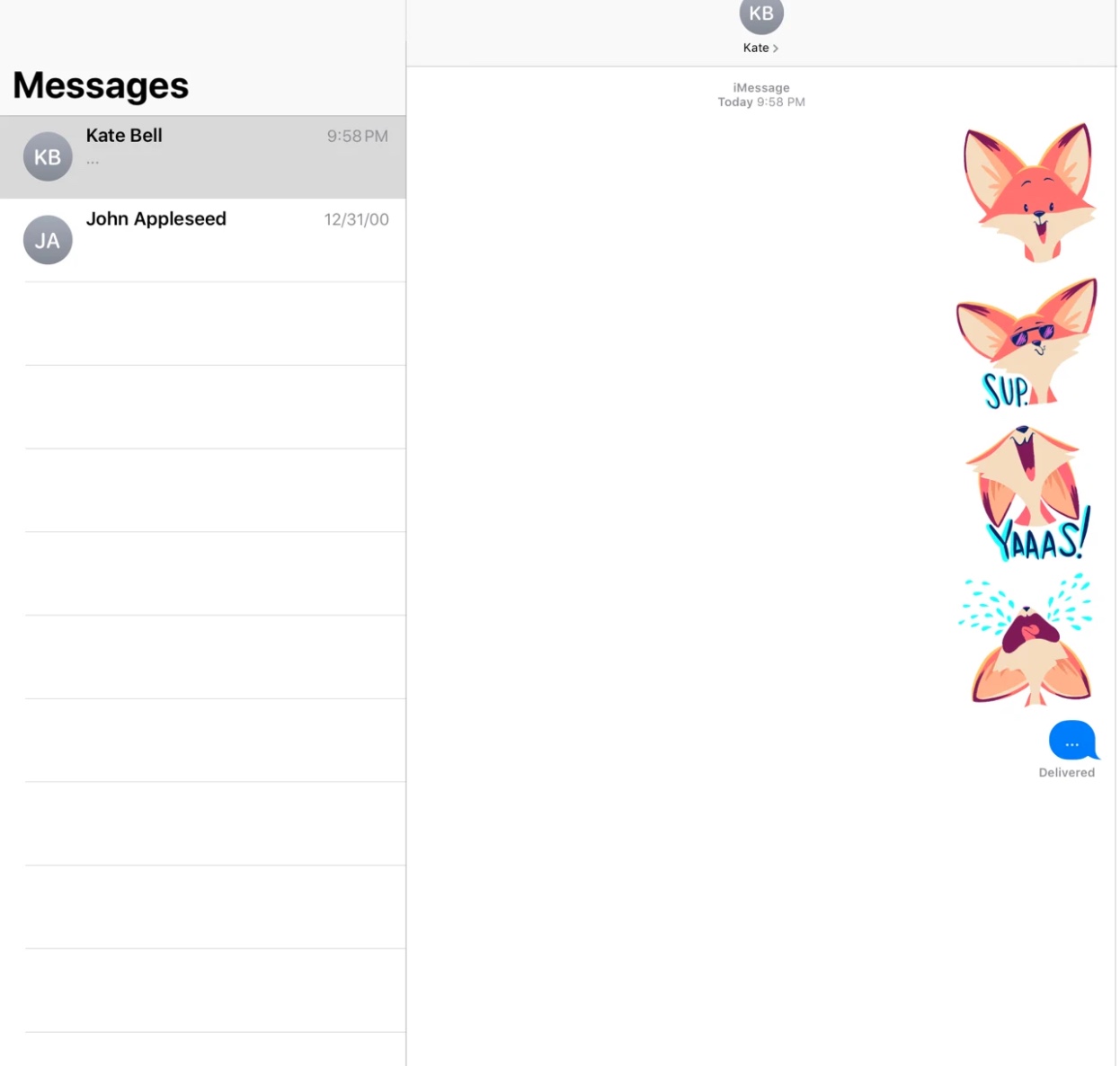
Task: Click the blue "..." message bubble
Action: pos(1073,741)
